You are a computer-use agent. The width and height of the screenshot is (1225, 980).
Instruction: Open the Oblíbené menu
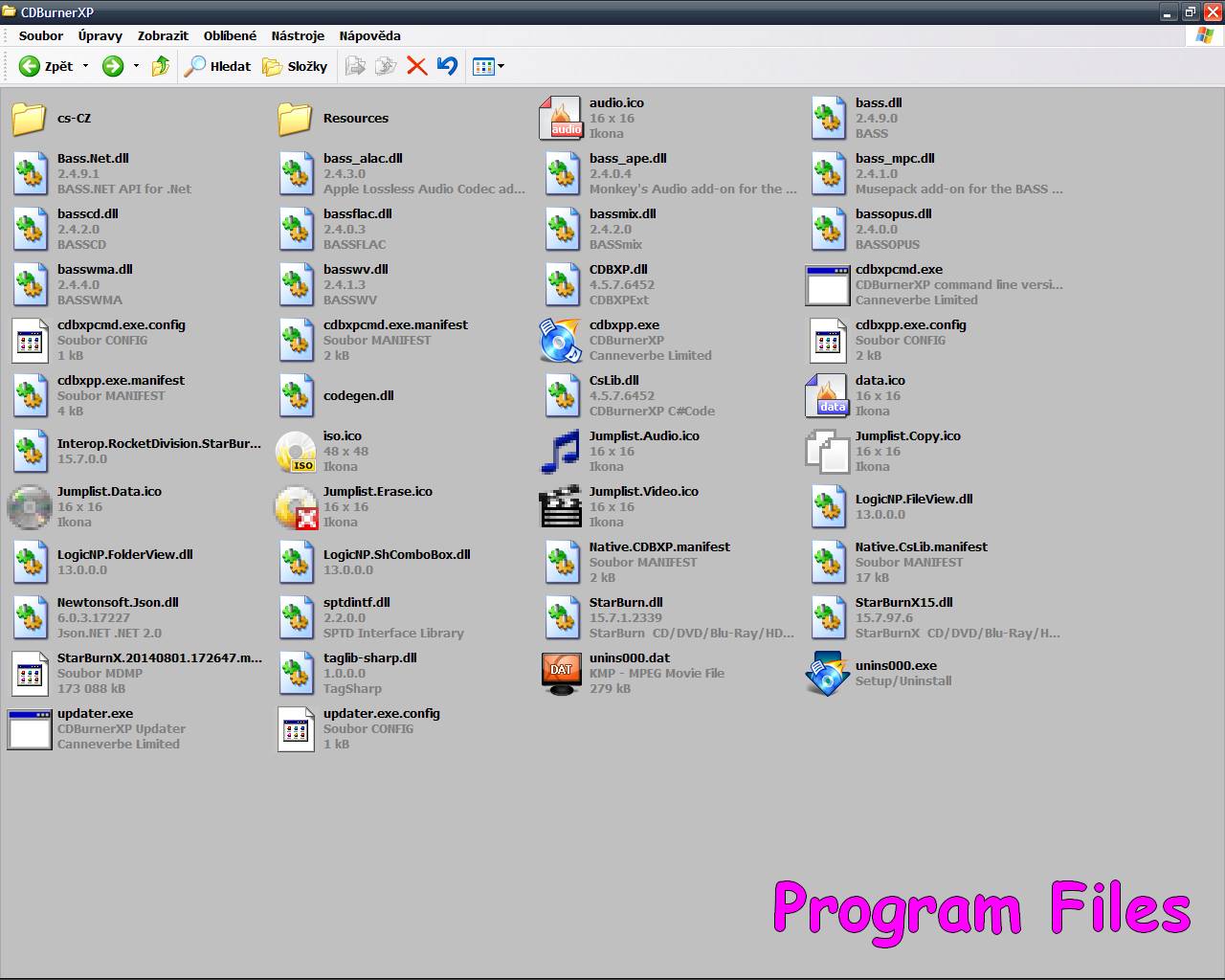[x=230, y=35]
